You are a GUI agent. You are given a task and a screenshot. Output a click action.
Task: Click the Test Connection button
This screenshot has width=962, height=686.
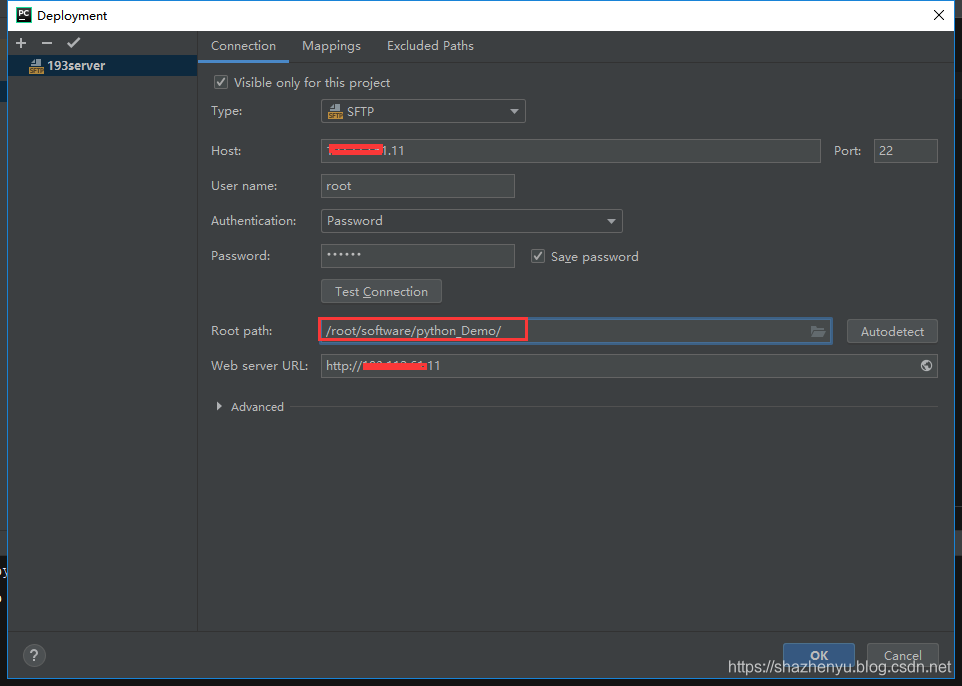pyautogui.click(x=381, y=291)
